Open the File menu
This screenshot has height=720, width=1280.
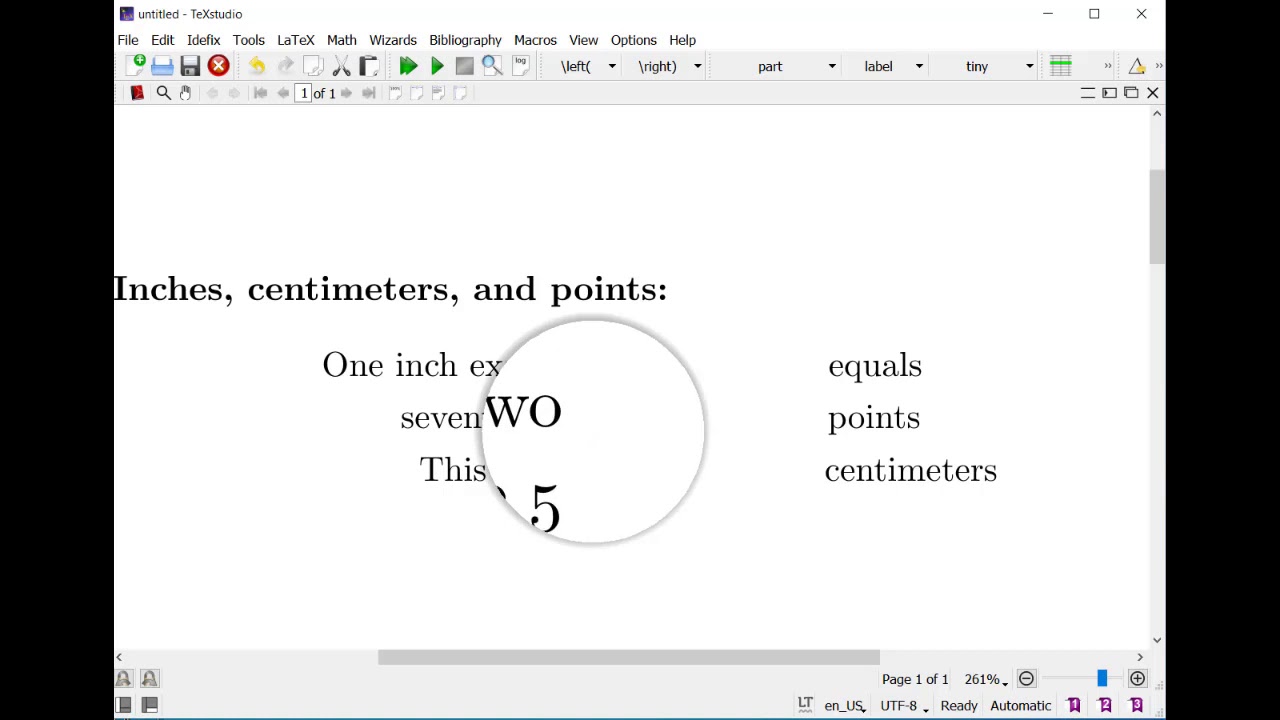pos(128,40)
